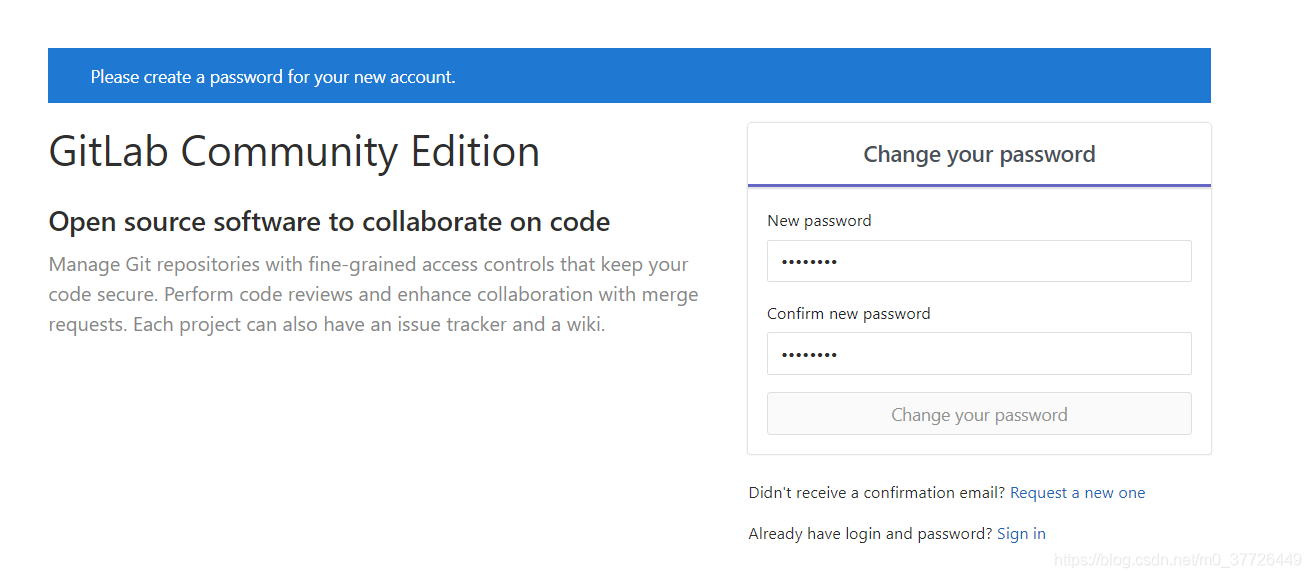Click the purple underline below the tab header
The width and height of the screenshot is (1311, 578).
[979, 186]
